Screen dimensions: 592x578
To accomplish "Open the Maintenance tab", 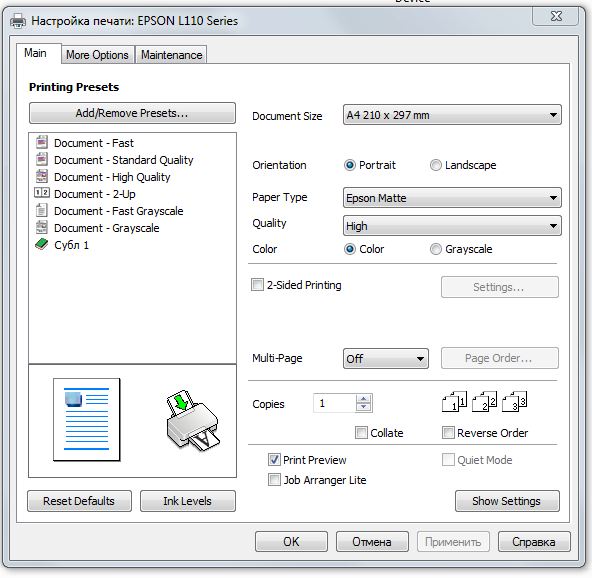I will click(172, 55).
